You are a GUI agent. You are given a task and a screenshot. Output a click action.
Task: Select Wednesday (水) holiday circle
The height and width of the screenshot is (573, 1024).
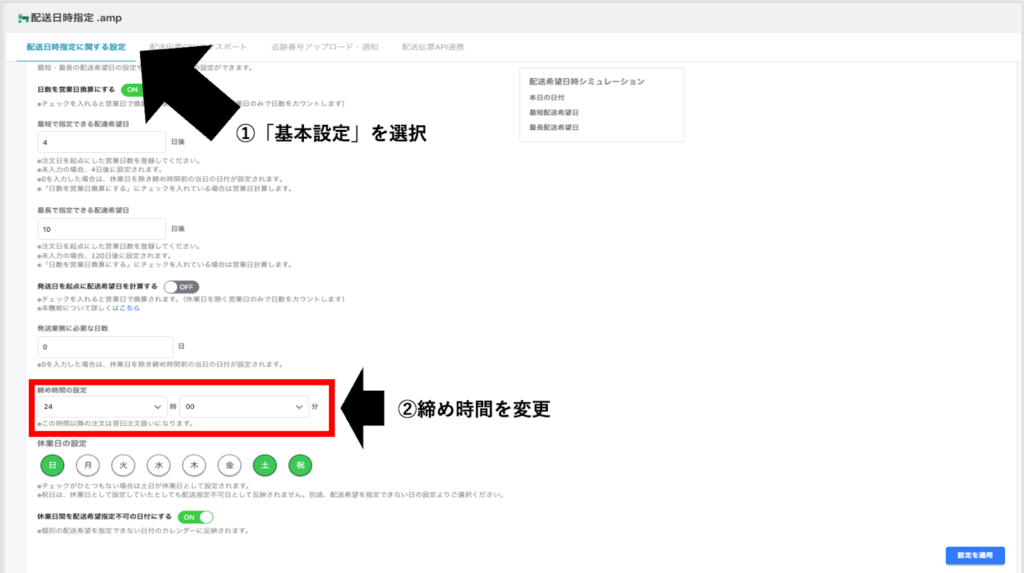(159, 465)
